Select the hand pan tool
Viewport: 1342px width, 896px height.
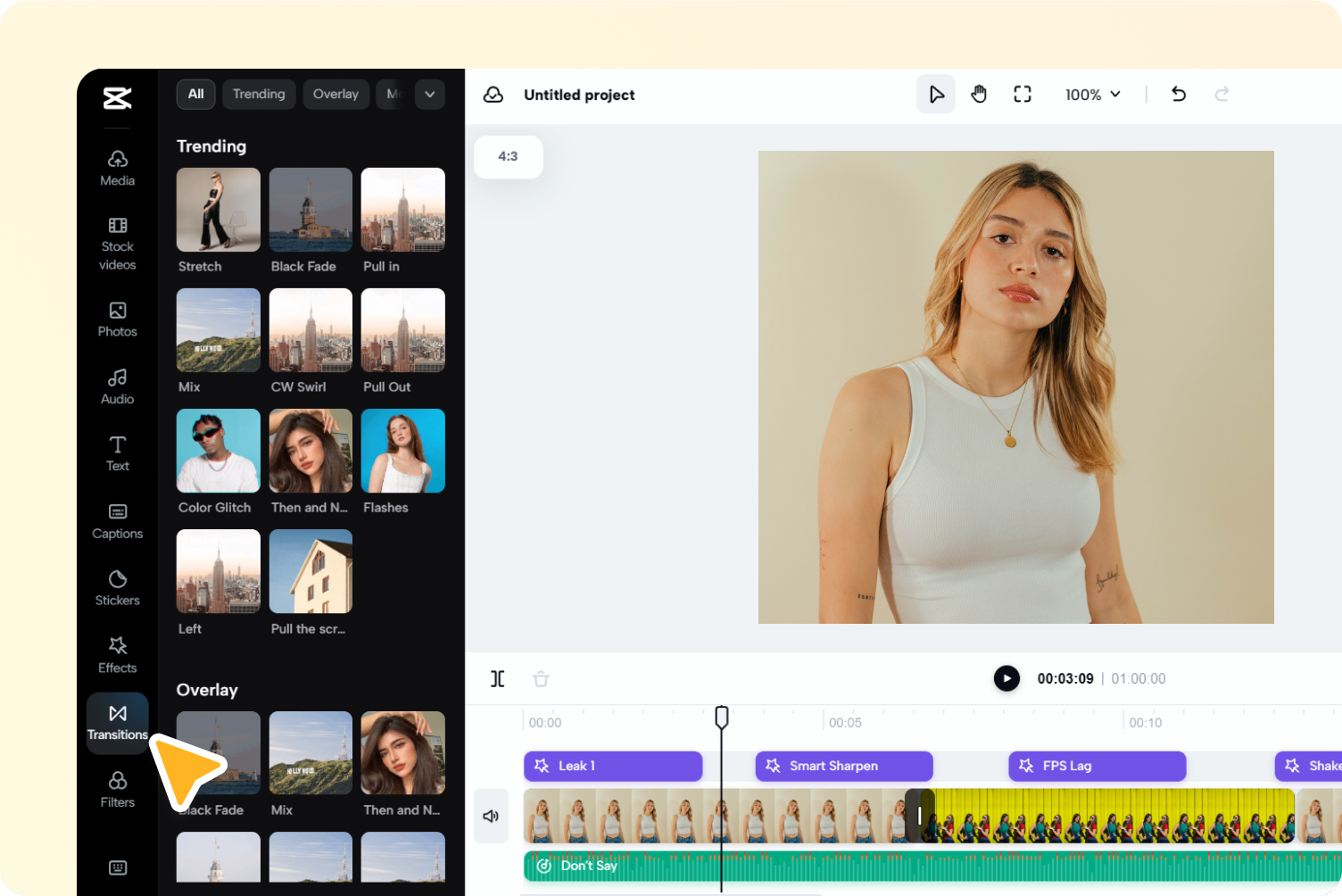pos(979,95)
